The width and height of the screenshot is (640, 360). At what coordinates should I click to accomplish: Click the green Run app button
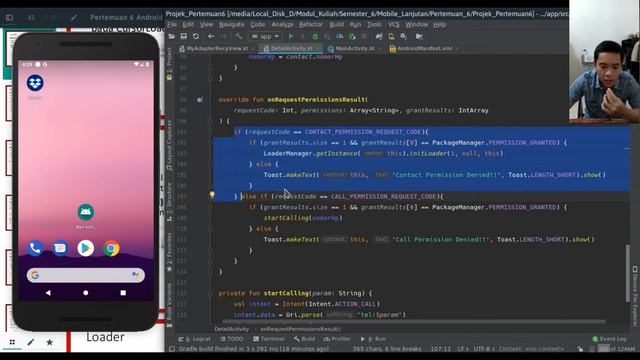click(x=291, y=36)
